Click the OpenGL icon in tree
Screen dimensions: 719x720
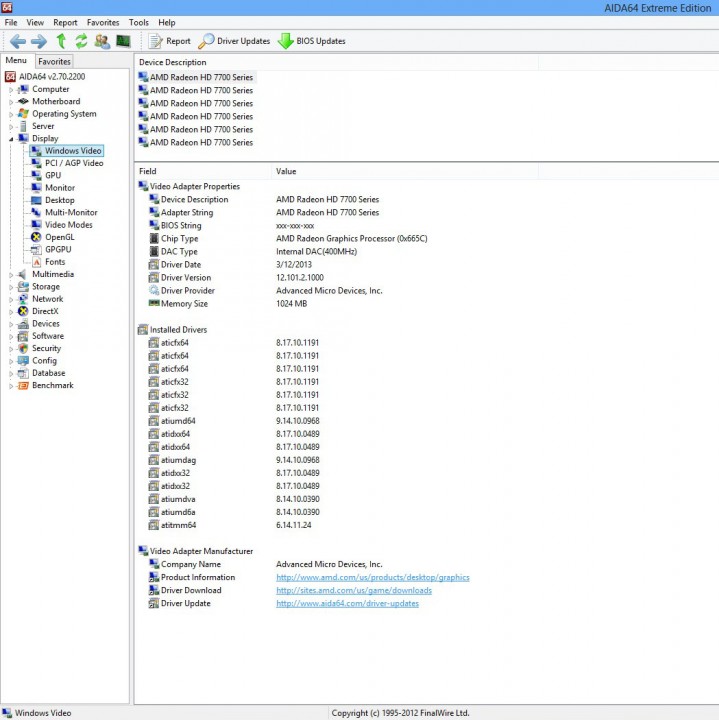[36, 237]
